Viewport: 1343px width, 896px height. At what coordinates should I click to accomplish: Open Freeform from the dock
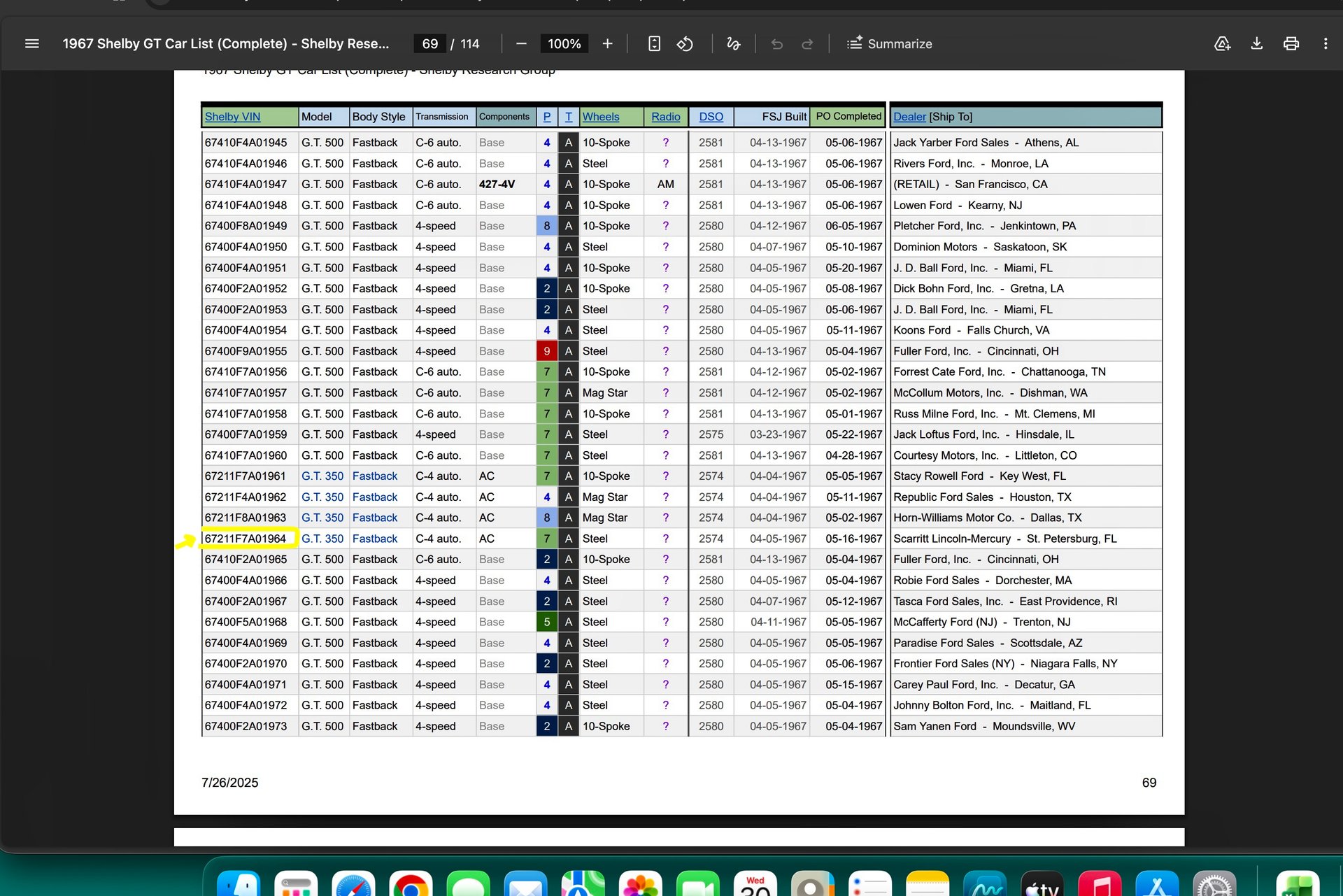pyautogui.click(x=985, y=884)
